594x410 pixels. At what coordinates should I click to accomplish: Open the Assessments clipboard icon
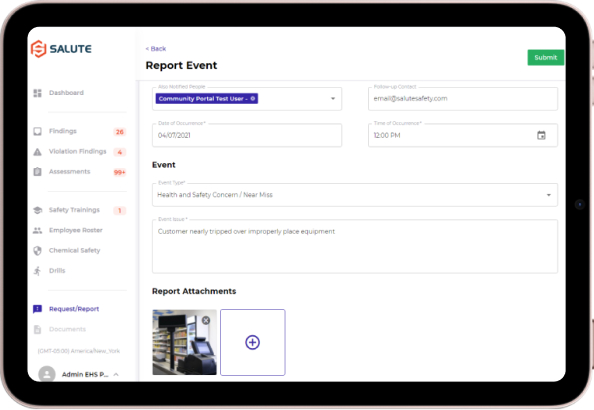coord(38,172)
